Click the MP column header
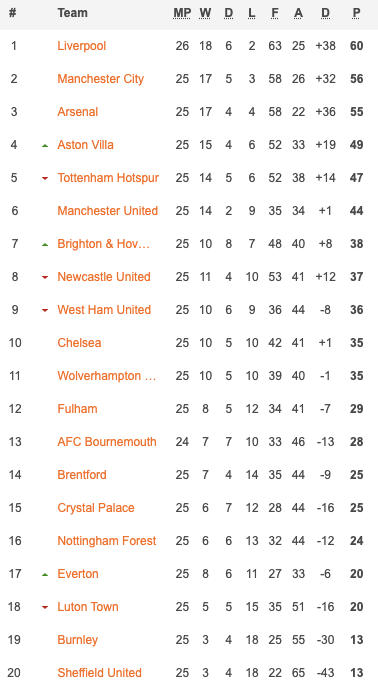The width and height of the screenshot is (378, 690). click(x=182, y=13)
